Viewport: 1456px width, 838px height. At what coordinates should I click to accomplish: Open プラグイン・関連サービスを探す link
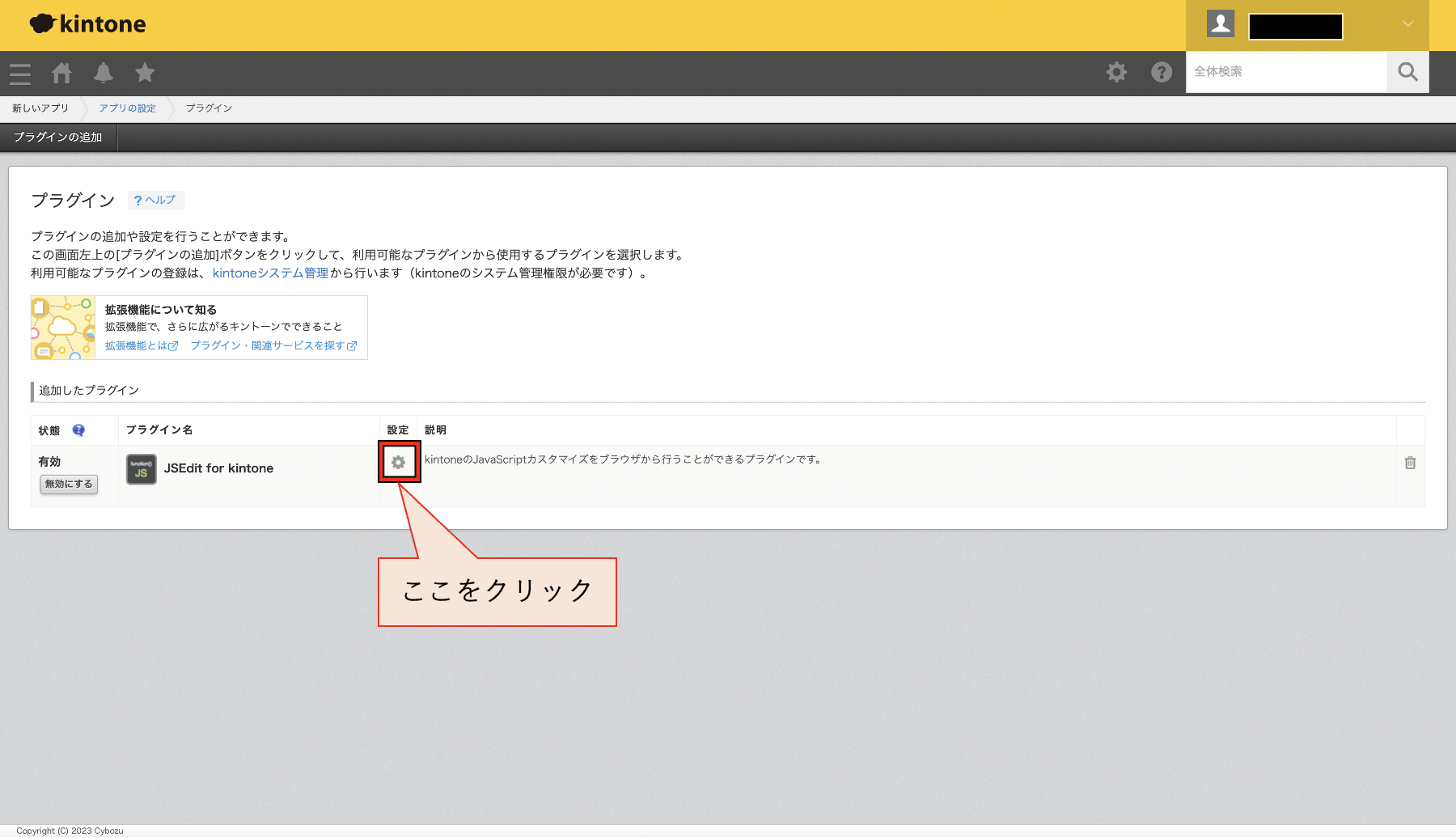273,345
